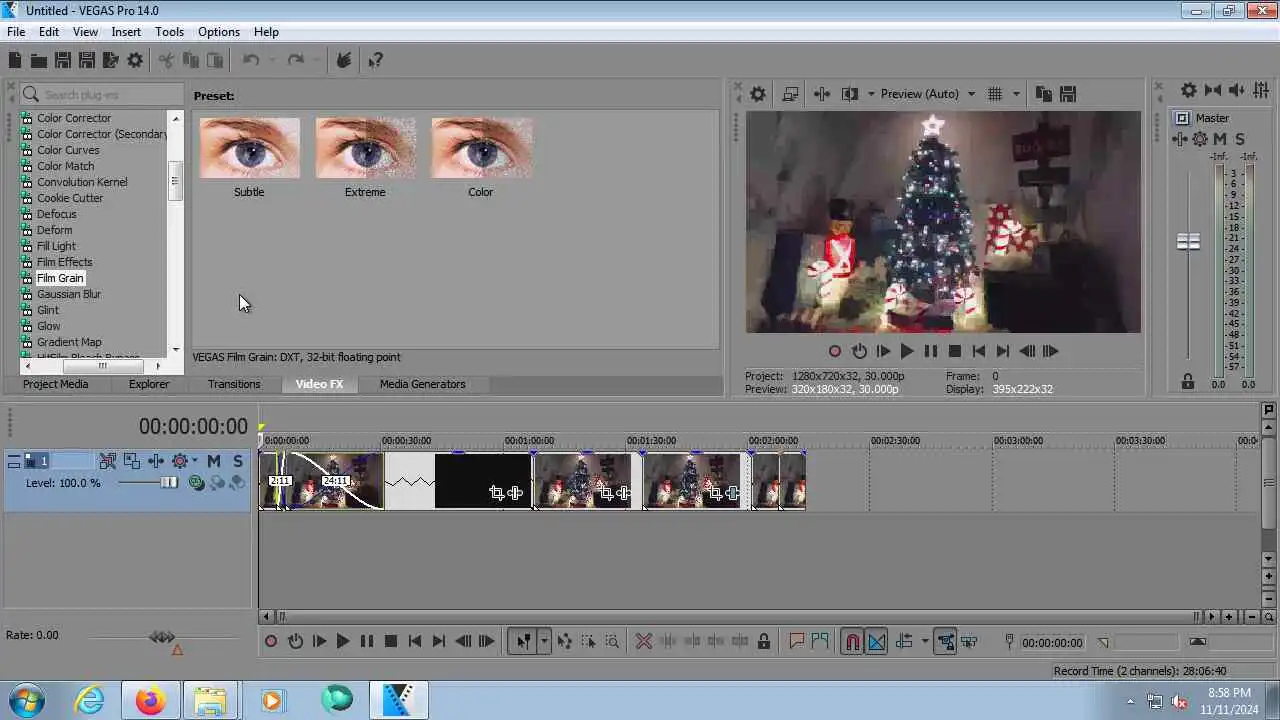Open the File menu
Viewport: 1280px width, 720px height.
click(16, 32)
